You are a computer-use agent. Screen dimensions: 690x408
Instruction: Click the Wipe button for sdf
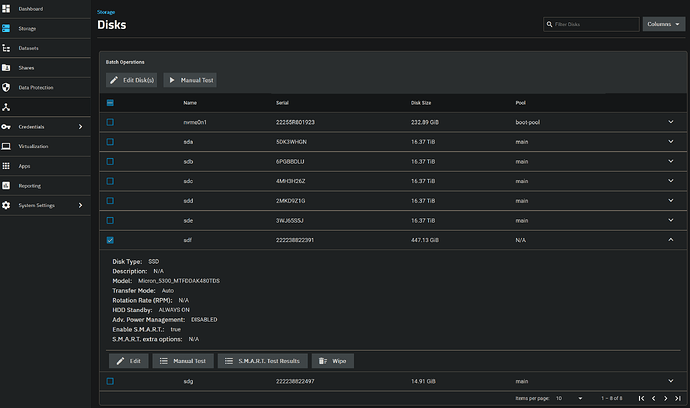(x=333, y=361)
